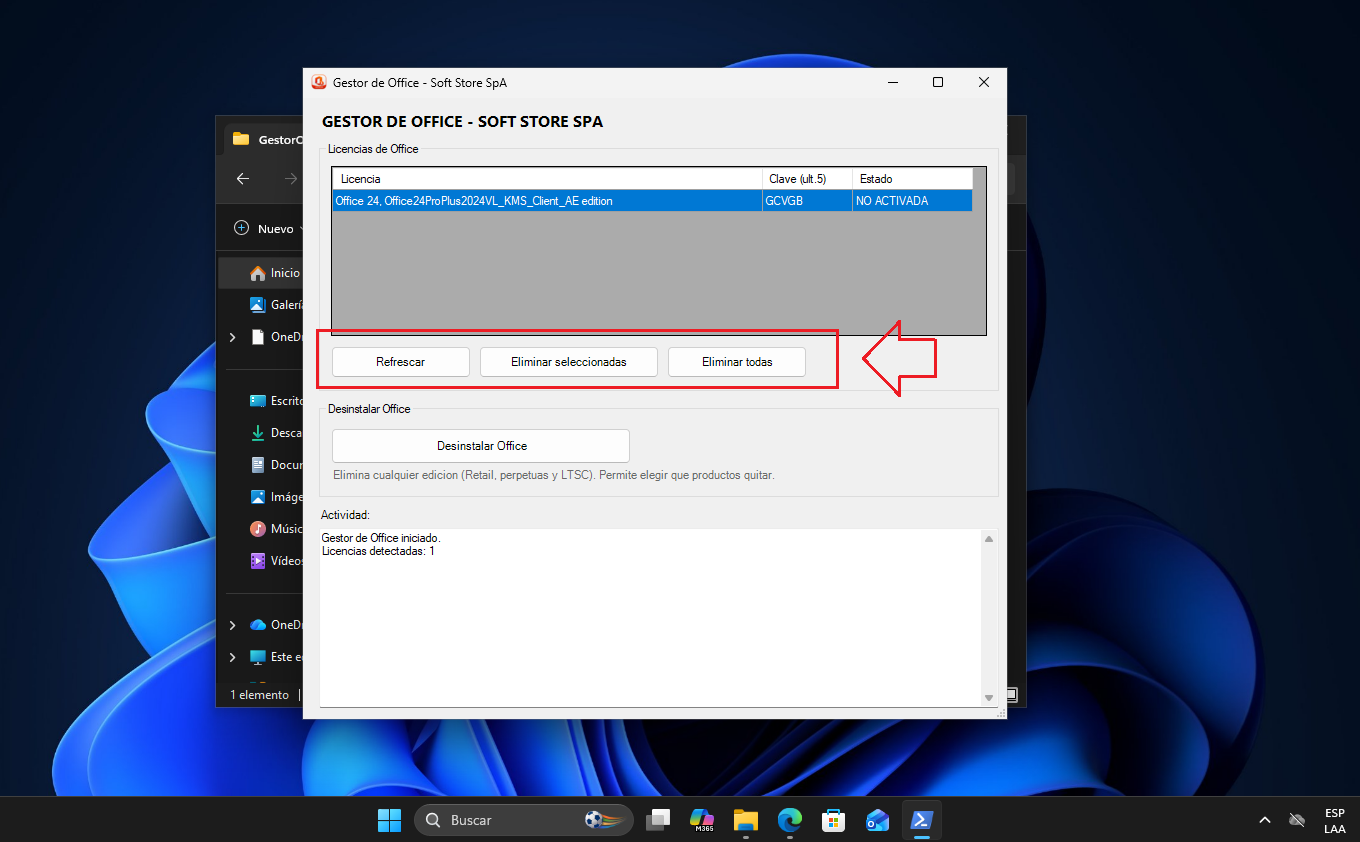Image resolution: width=1360 pixels, height=842 pixels.
Task: Click the Imágenes picture icon in sidebar
Action: [x=258, y=497]
